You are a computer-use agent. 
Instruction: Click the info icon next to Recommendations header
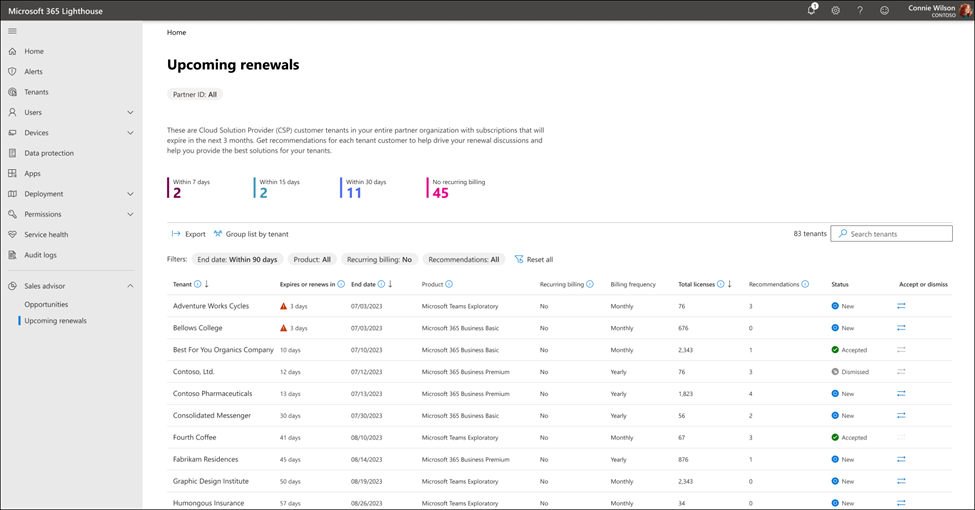tap(805, 284)
